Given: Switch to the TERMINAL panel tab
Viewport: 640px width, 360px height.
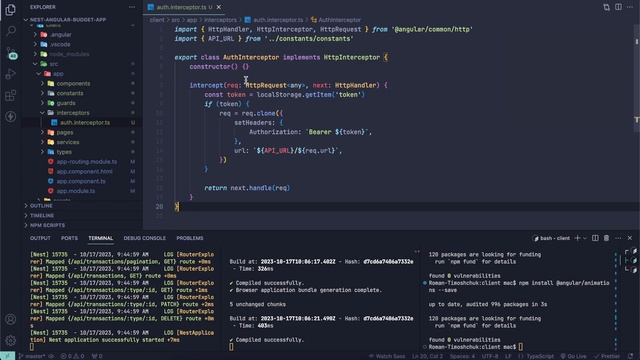Looking at the screenshot, I should pos(100,238).
